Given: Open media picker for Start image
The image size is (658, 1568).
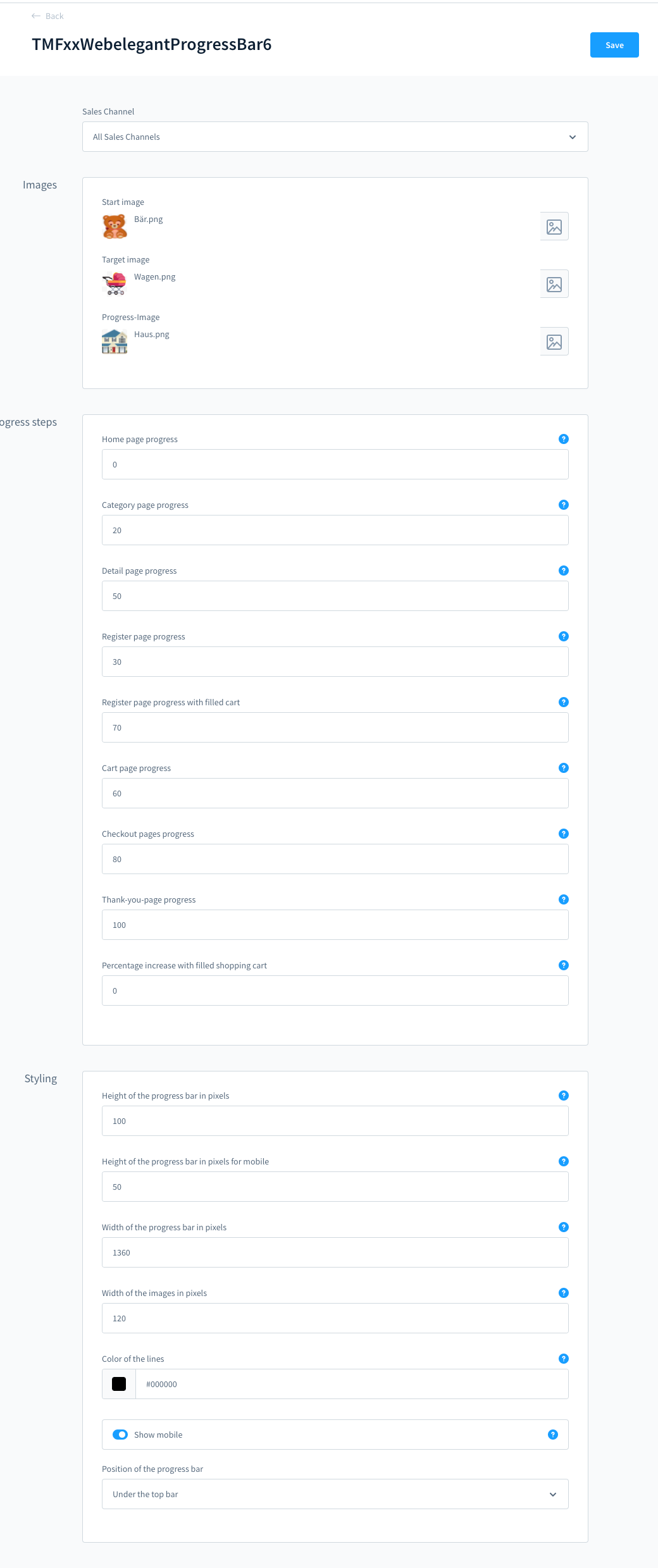Looking at the screenshot, I should tap(554, 226).
